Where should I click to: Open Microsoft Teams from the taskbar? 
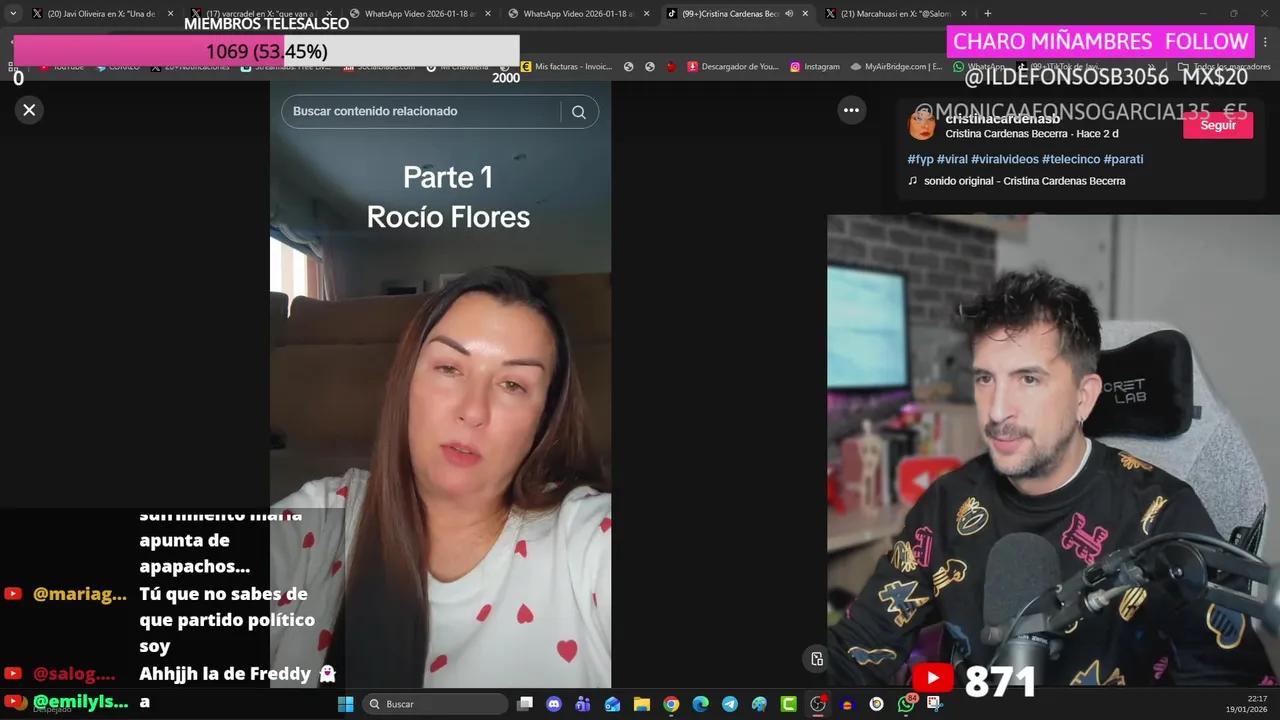point(583,704)
